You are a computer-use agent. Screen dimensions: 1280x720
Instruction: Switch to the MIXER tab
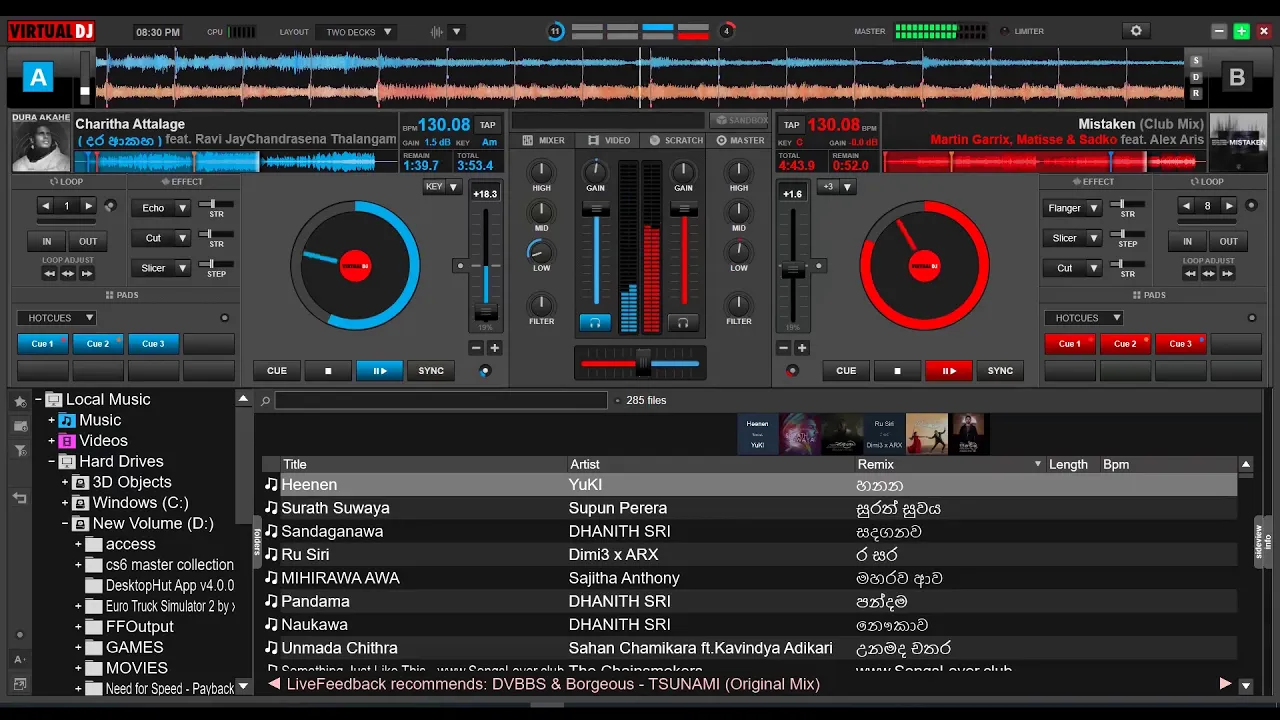[x=543, y=141]
